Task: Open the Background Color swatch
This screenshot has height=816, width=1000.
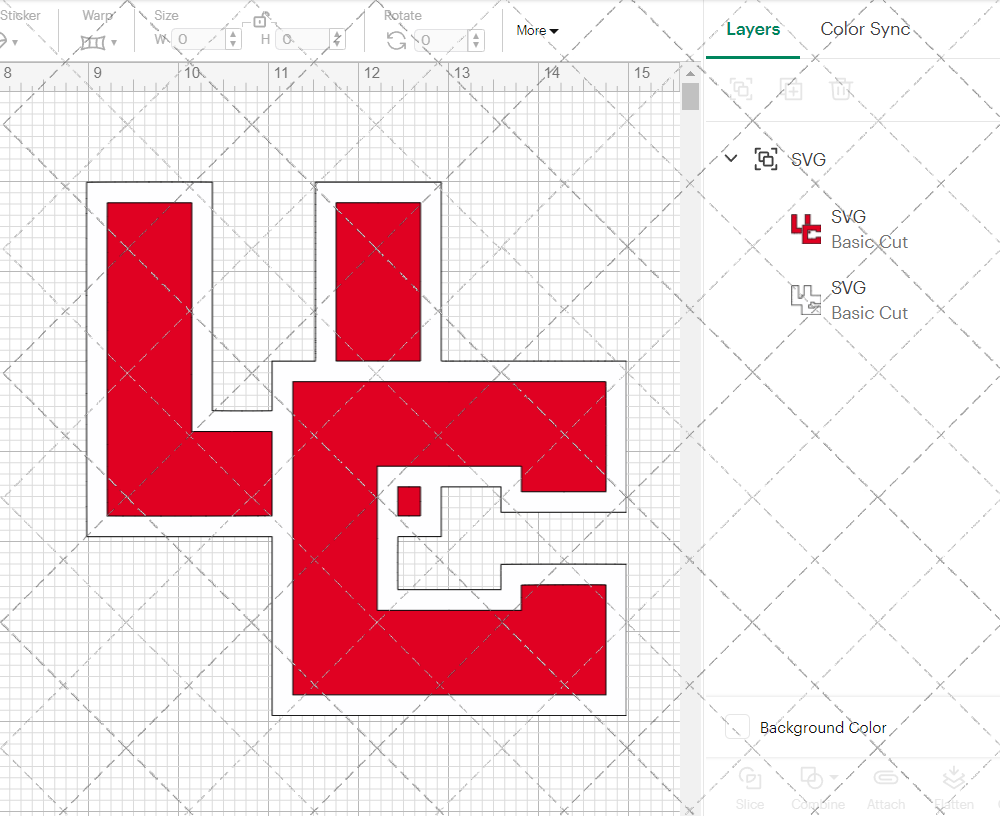Action: [738, 728]
